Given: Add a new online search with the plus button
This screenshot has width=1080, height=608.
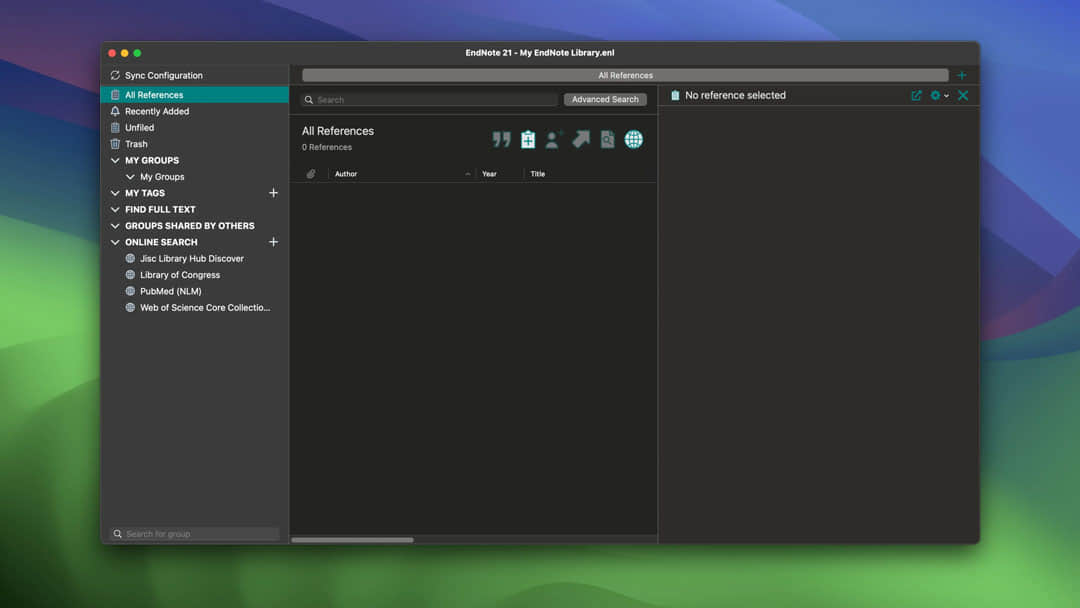Looking at the screenshot, I should [272, 241].
